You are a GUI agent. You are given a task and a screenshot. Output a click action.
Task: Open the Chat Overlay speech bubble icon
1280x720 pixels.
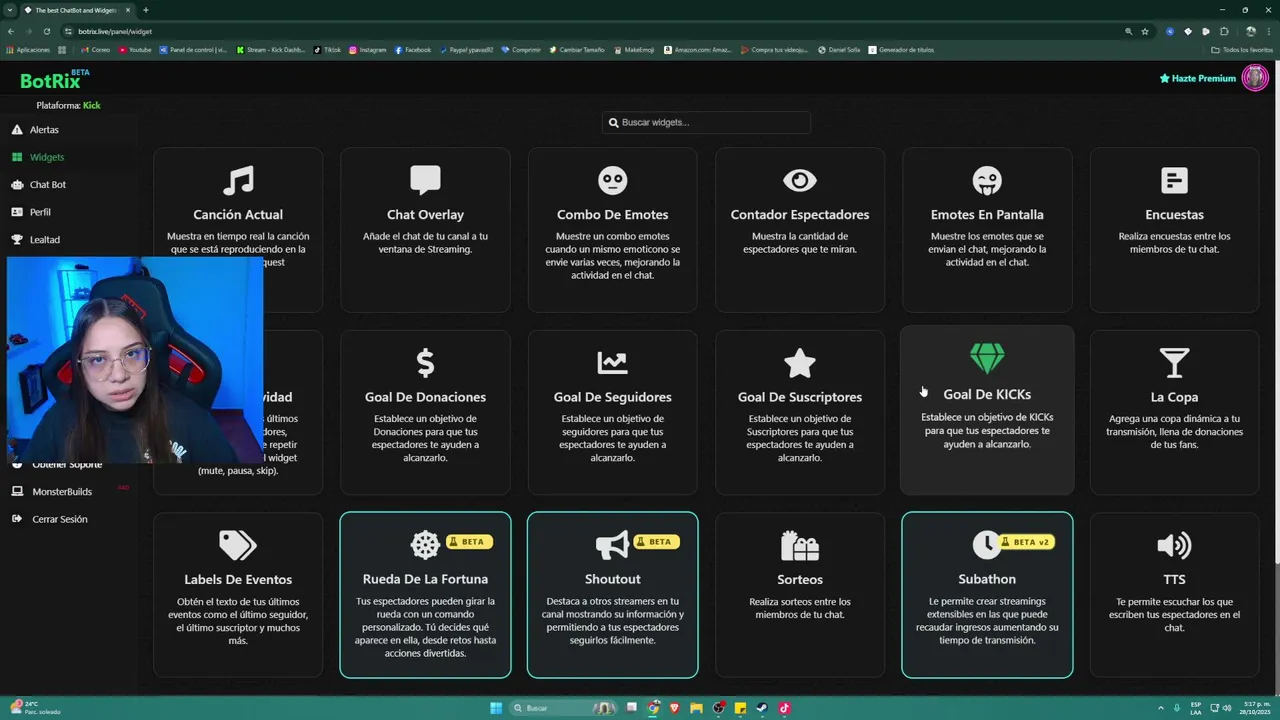425,180
